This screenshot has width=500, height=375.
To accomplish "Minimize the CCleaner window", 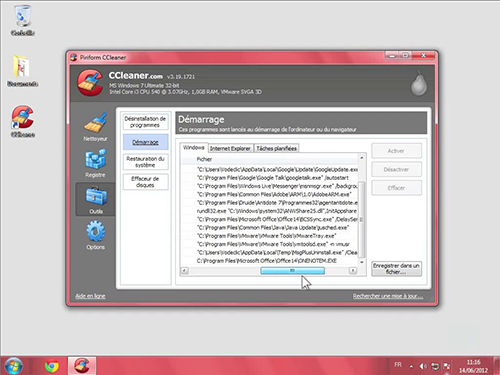I will pos(392,55).
